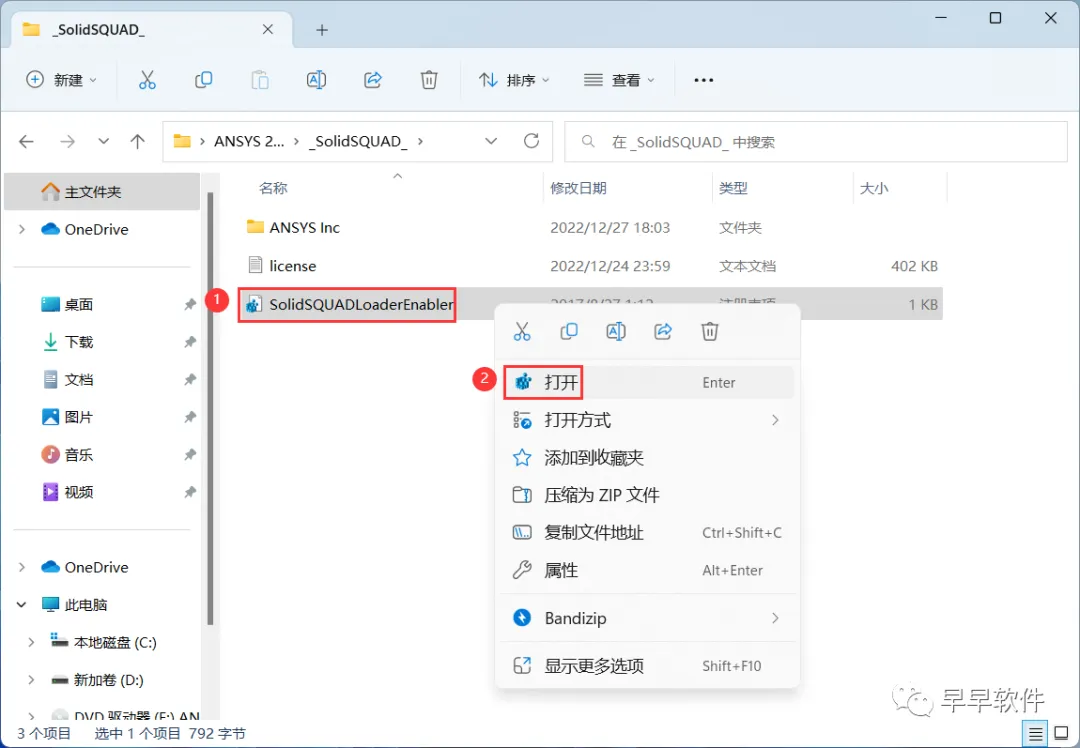Screen dimensions: 1080x748
Task: Open the 打开方式 submenu
Action: (647, 420)
